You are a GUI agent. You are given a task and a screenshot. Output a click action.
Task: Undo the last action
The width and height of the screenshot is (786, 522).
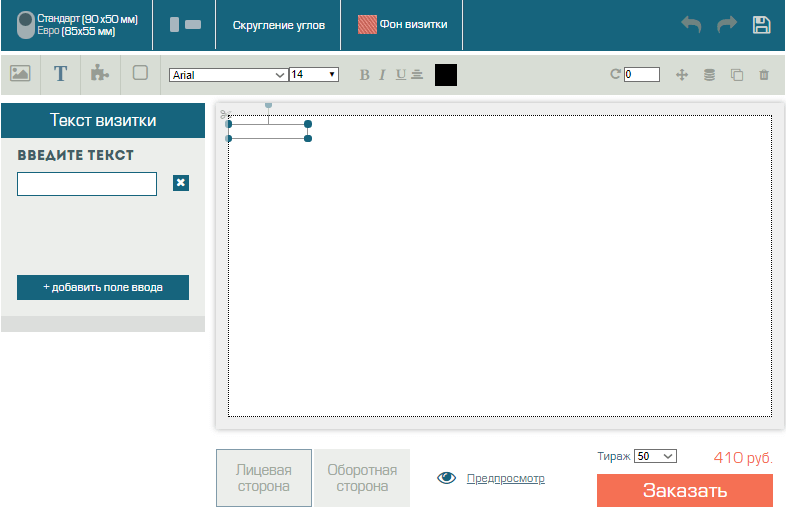point(691,24)
